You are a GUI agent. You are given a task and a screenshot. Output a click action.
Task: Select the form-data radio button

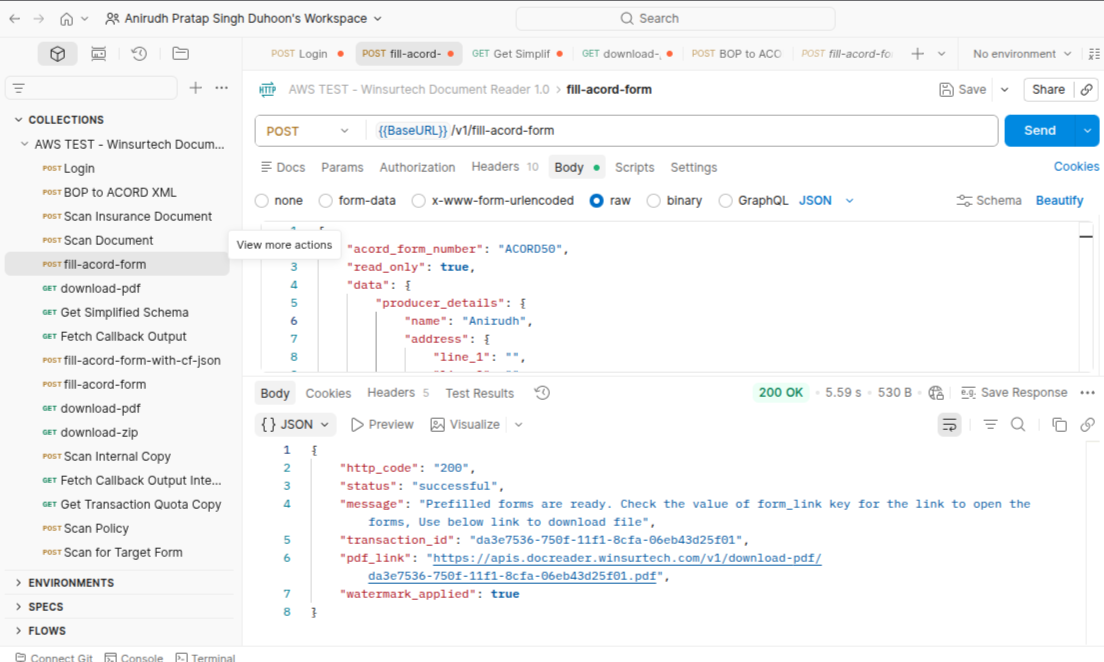tap(325, 201)
